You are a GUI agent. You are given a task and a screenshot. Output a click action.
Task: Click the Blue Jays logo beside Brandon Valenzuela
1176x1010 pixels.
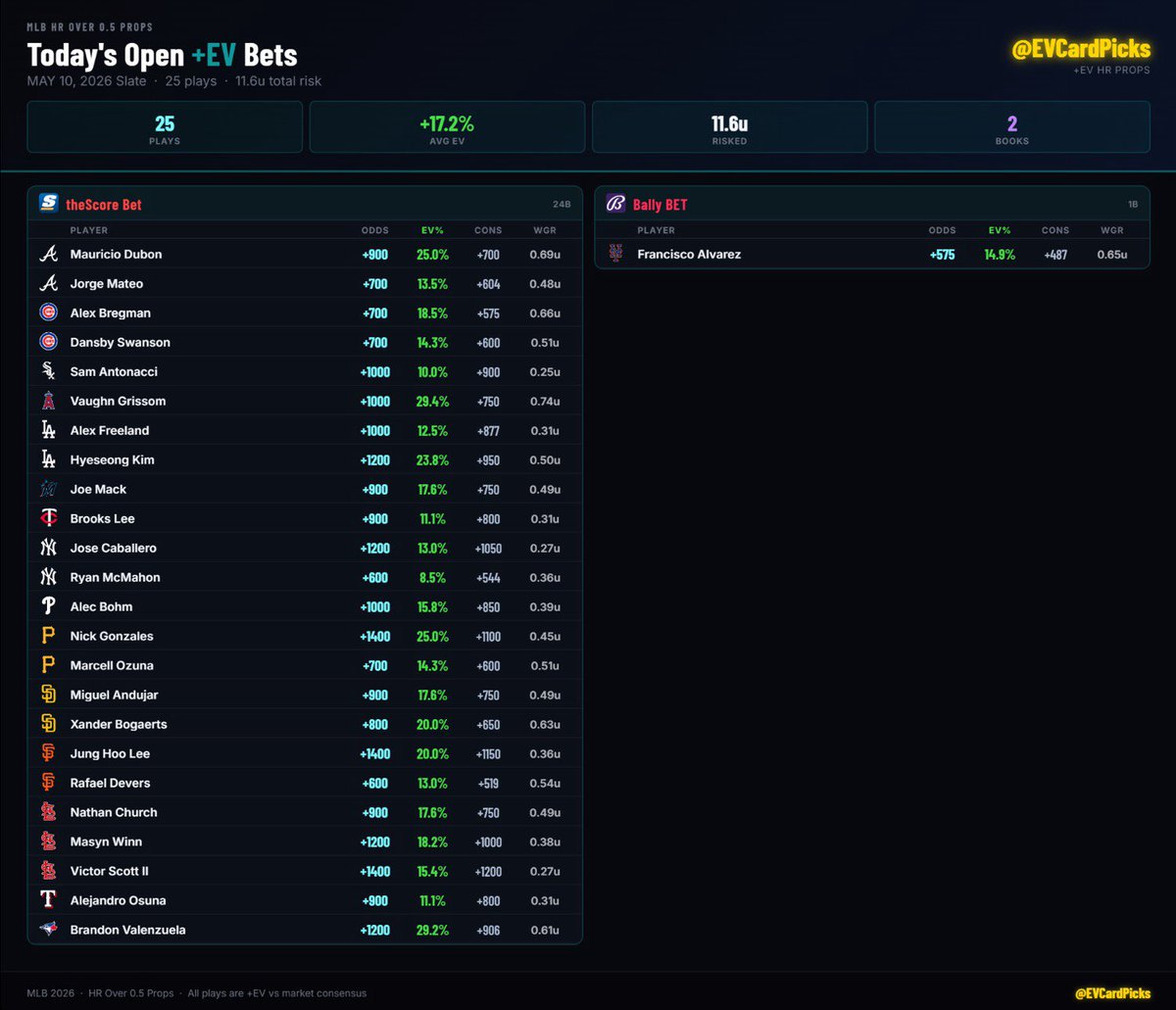48,930
